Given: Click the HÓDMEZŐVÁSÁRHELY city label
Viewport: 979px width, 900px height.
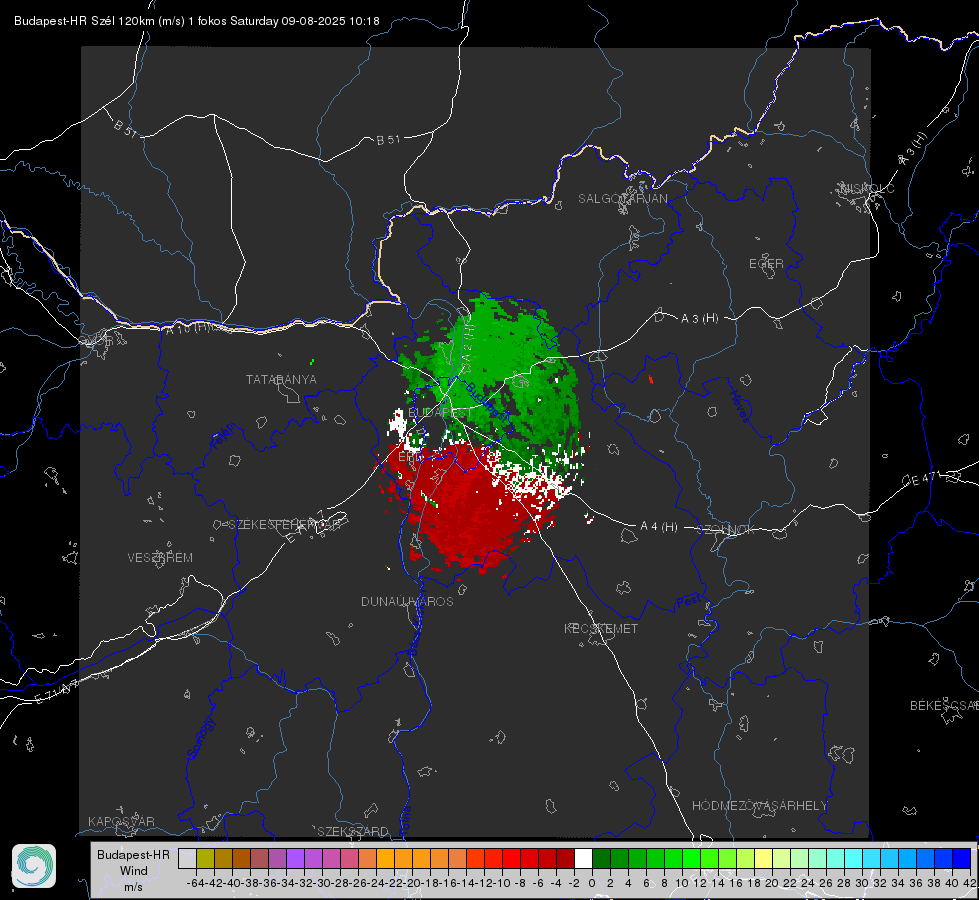Looking at the screenshot, I should click(759, 805).
